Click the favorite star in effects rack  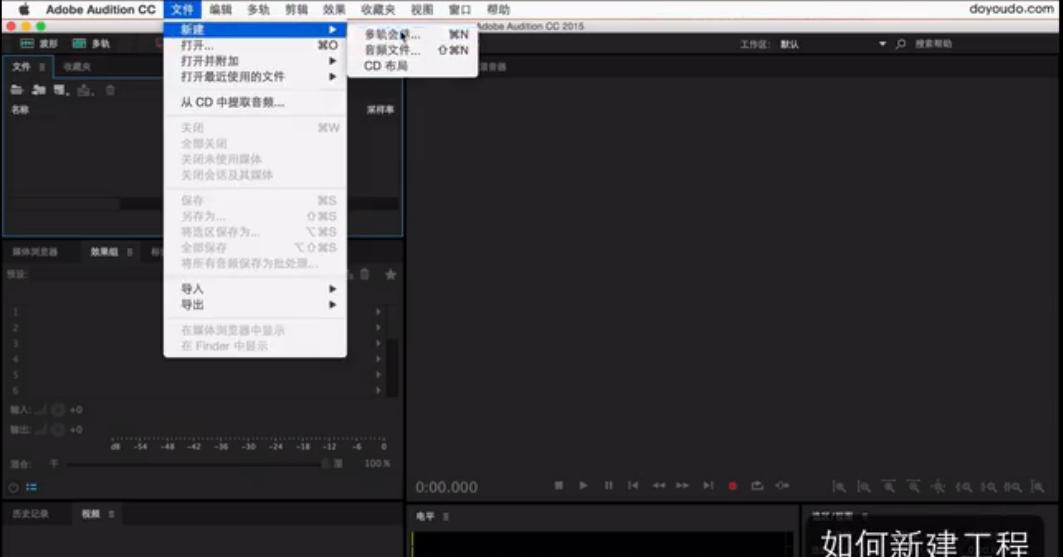[x=390, y=274]
